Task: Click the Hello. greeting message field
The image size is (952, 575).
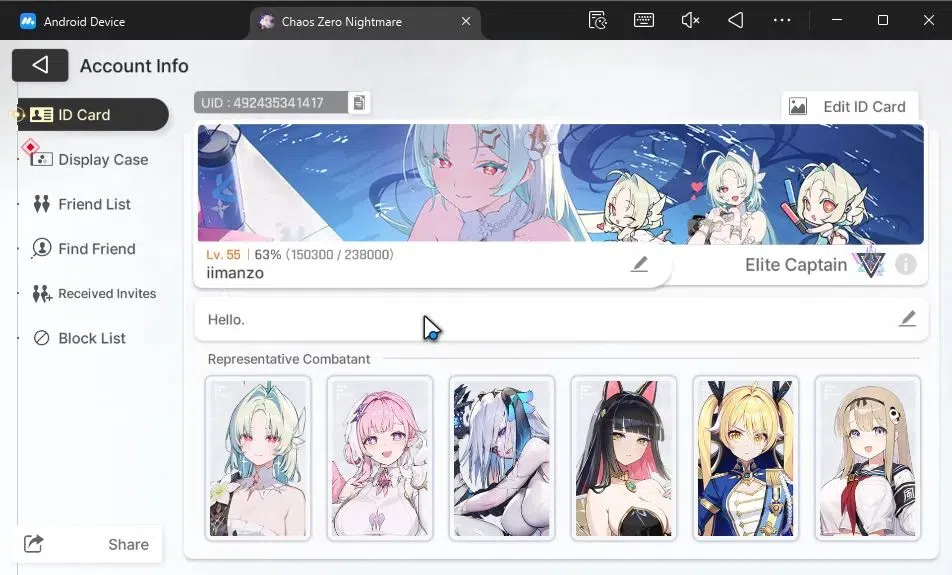Action: [561, 319]
